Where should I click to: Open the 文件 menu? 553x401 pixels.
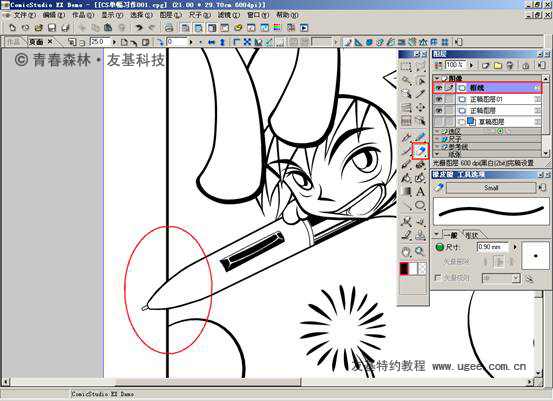pyautogui.click(x=24, y=15)
